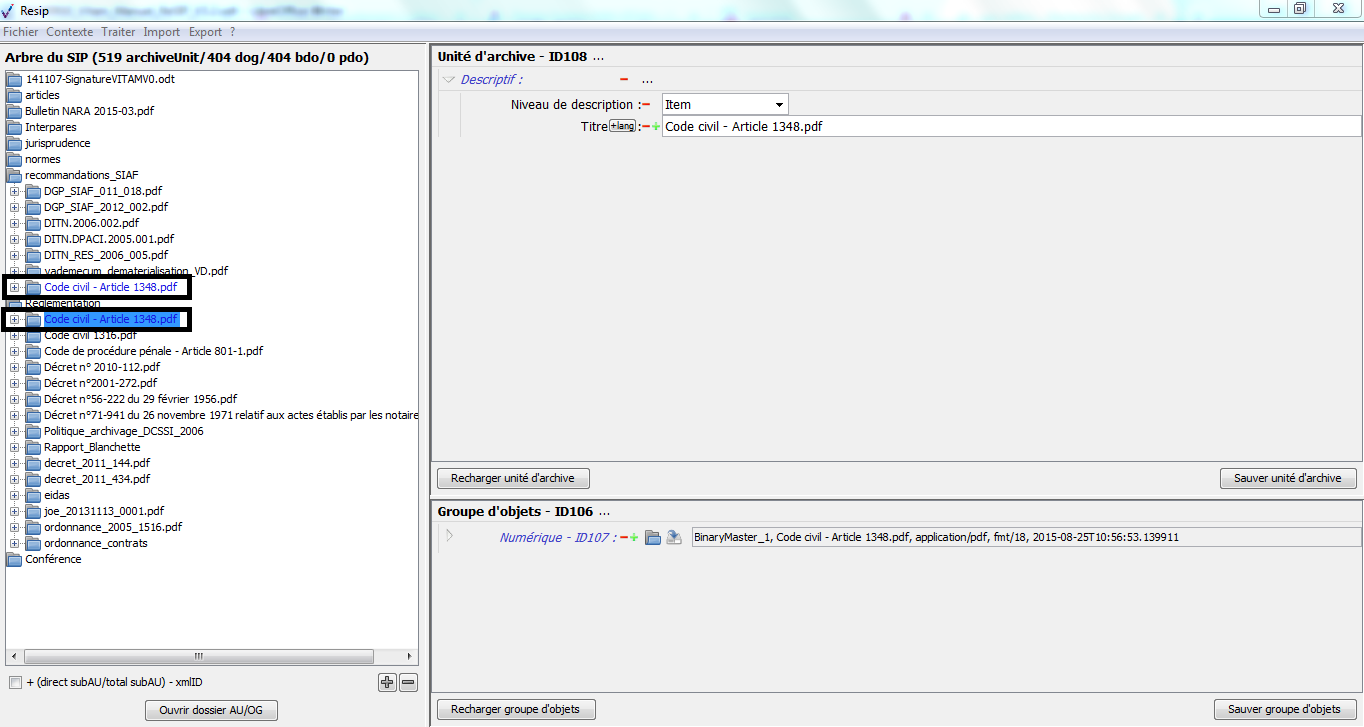This screenshot has width=1364, height=727.
Task: Click the +lang button next to Titre
Action: pos(622,126)
